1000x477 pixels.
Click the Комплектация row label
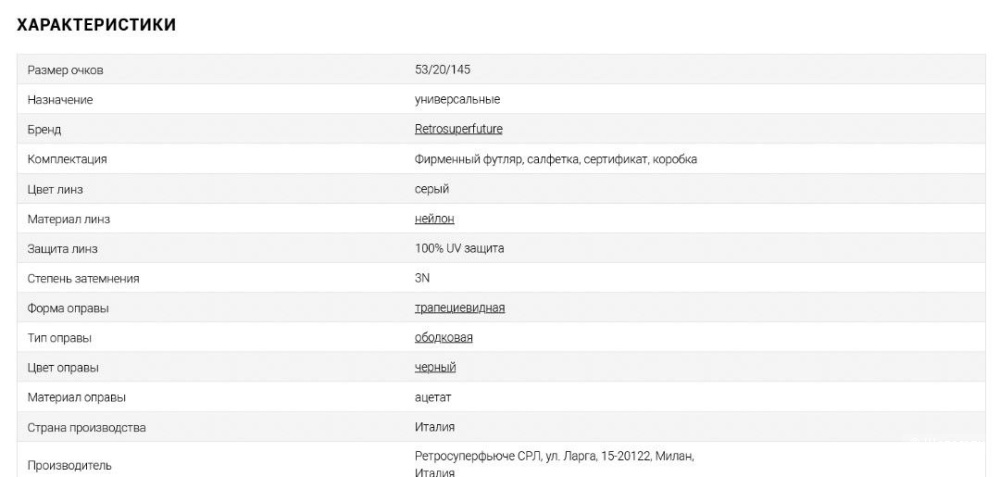click(68, 159)
